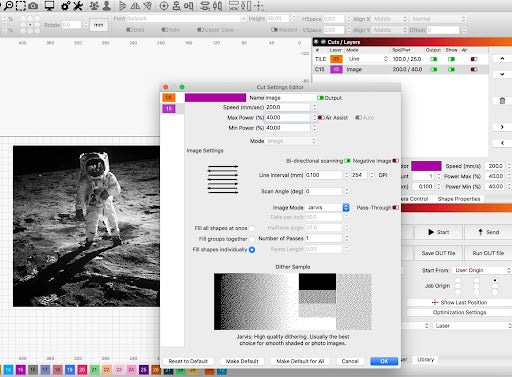Click the flip horizontal triangle icon
The width and height of the screenshot is (512, 377).
(x=122, y=6)
